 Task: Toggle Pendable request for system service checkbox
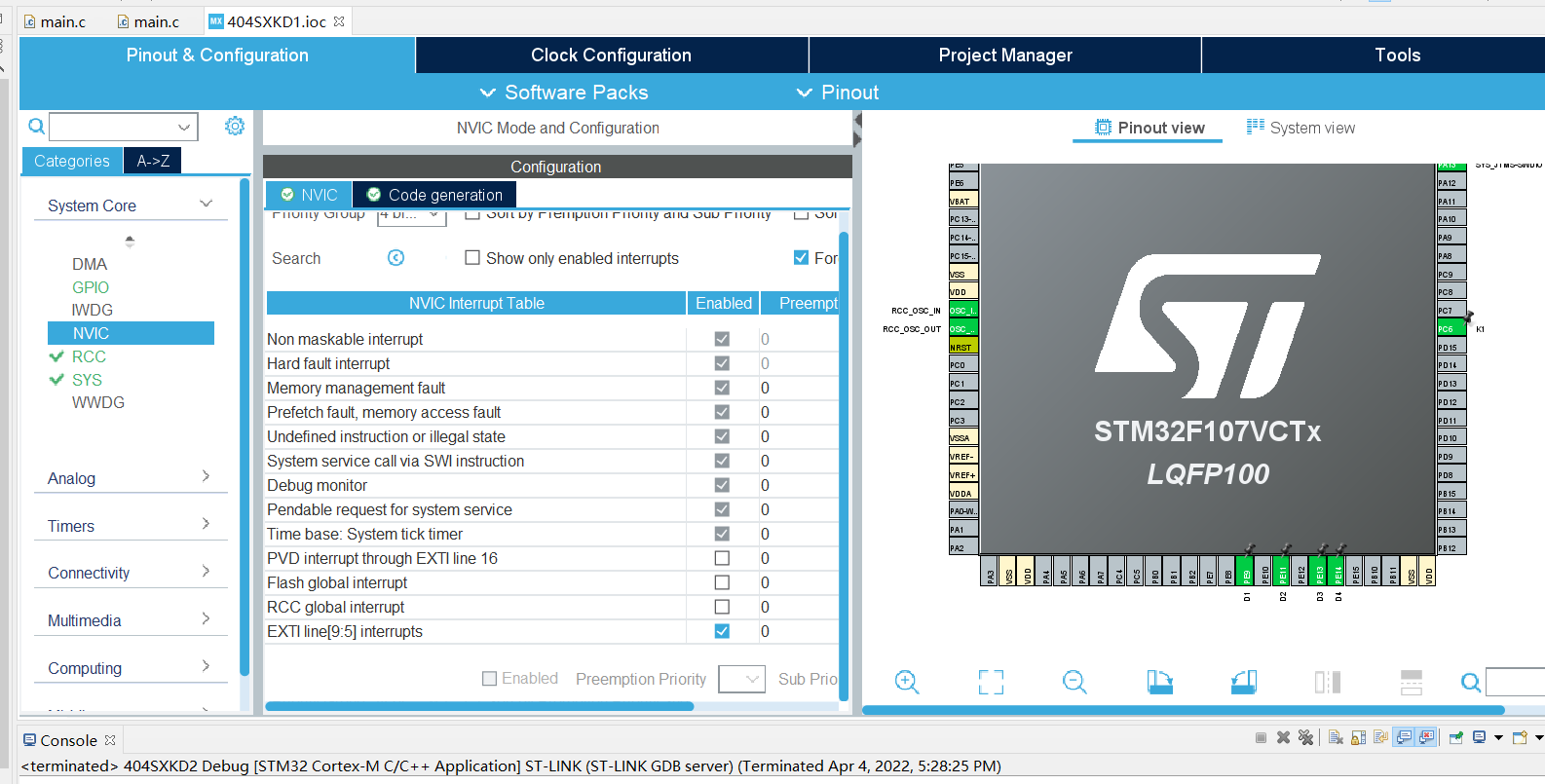[x=722, y=509]
